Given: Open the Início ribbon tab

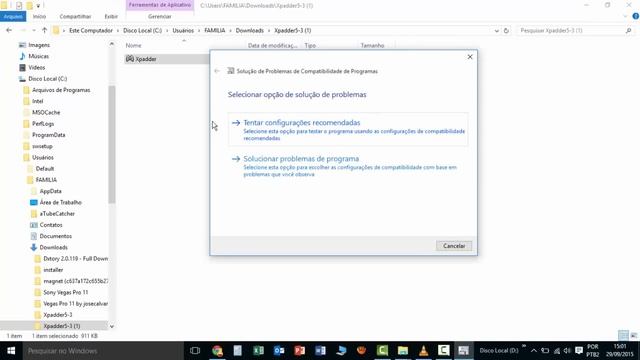Looking at the screenshot, I should pyautogui.click(x=39, y=16).
